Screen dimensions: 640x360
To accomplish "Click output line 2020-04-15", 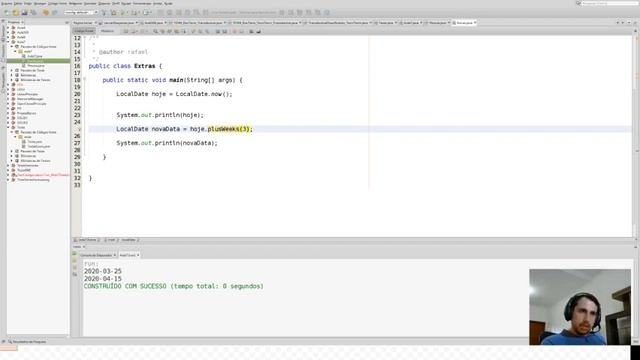I will [103, 279].
